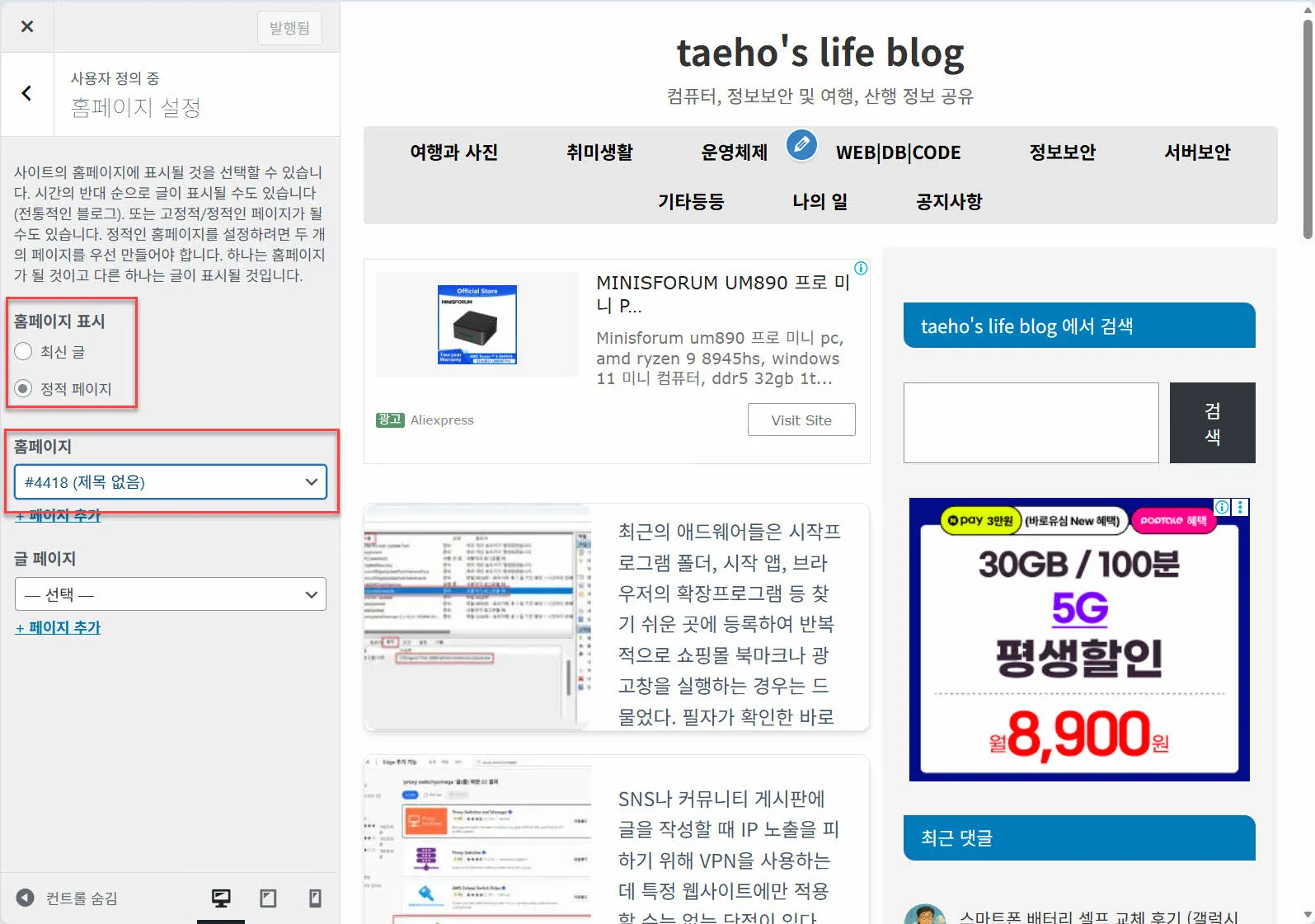Open the 여행과 사진 menu item
This screenshot has height=924, width=1315.
coord(454,152)
